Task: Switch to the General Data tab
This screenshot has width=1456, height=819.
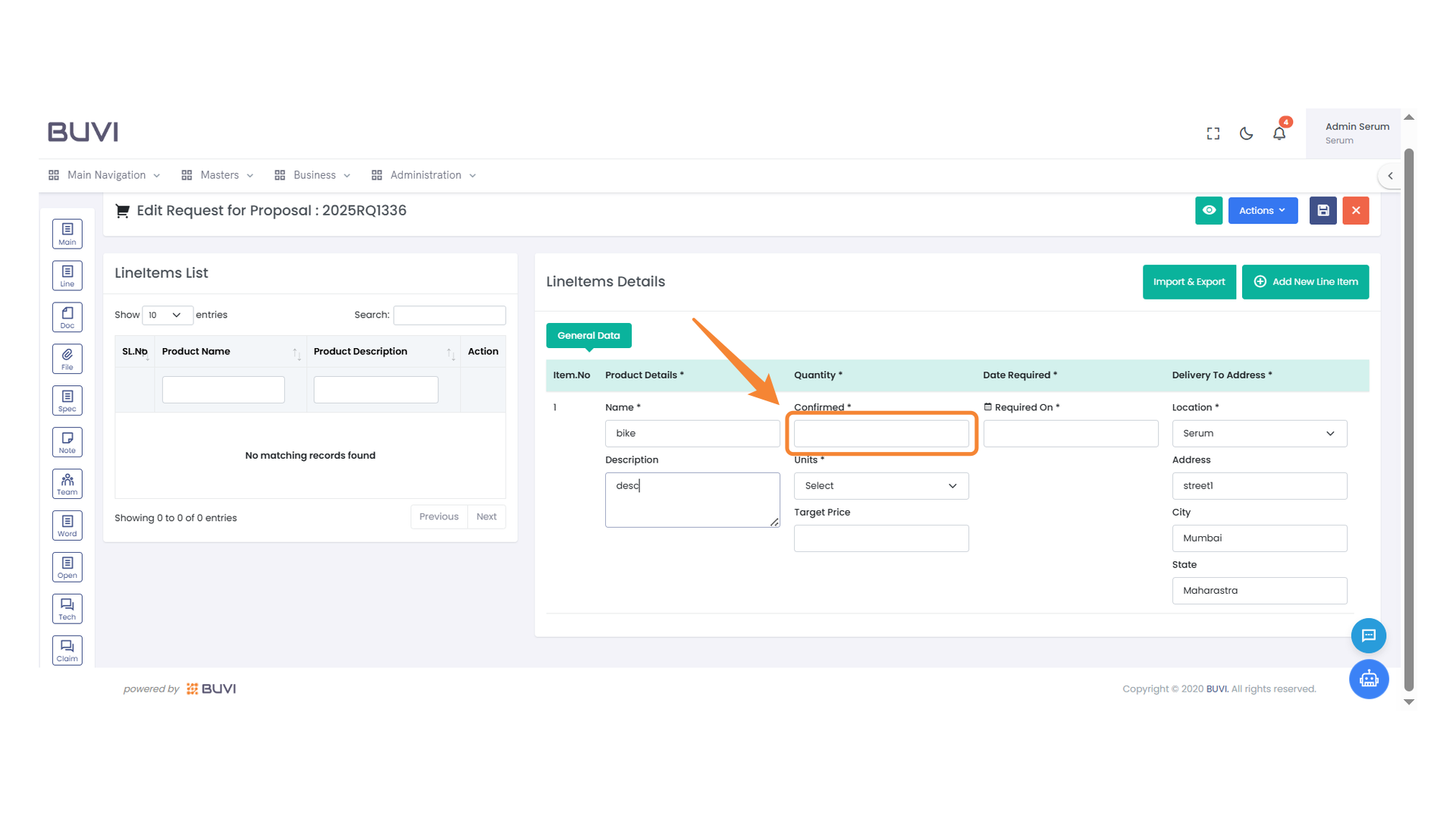Action: [588, 335]
